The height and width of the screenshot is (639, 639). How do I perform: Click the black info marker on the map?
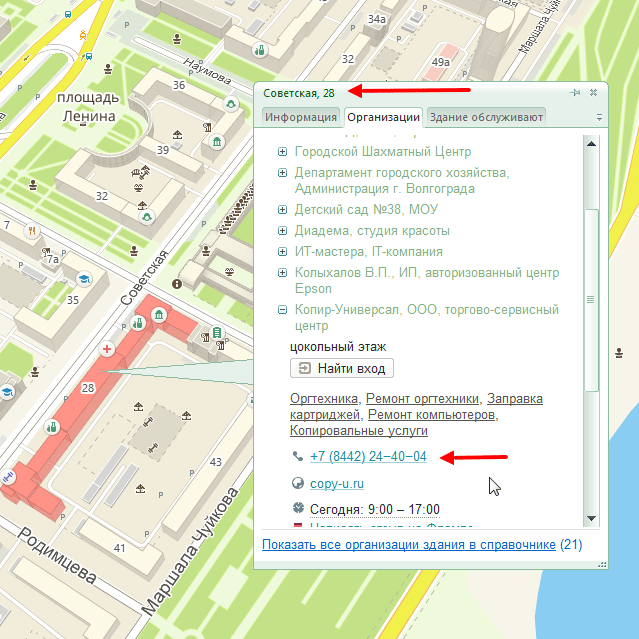tap(177, 284)
